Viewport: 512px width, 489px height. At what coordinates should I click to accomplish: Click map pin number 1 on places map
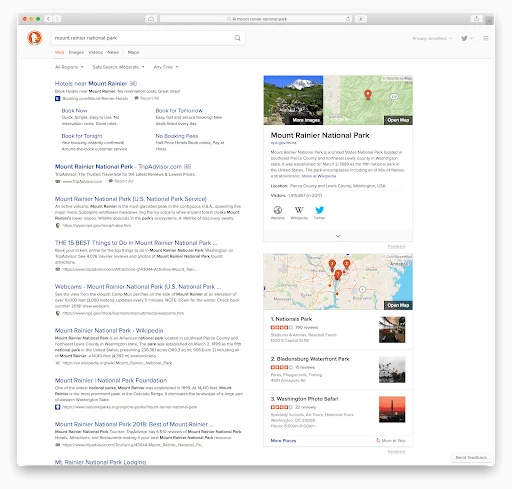[x=338, y=275]
